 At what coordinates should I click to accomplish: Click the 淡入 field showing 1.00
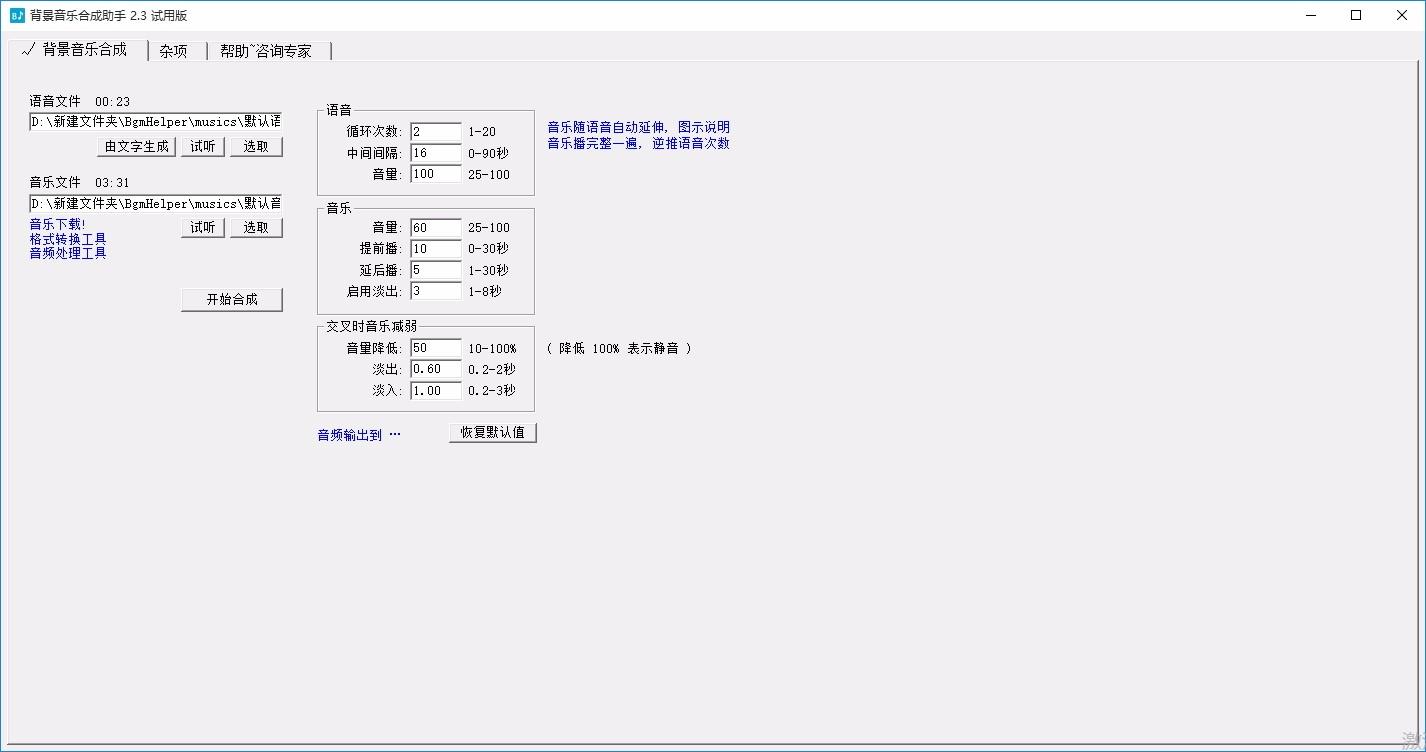click(x=436, y=390)
